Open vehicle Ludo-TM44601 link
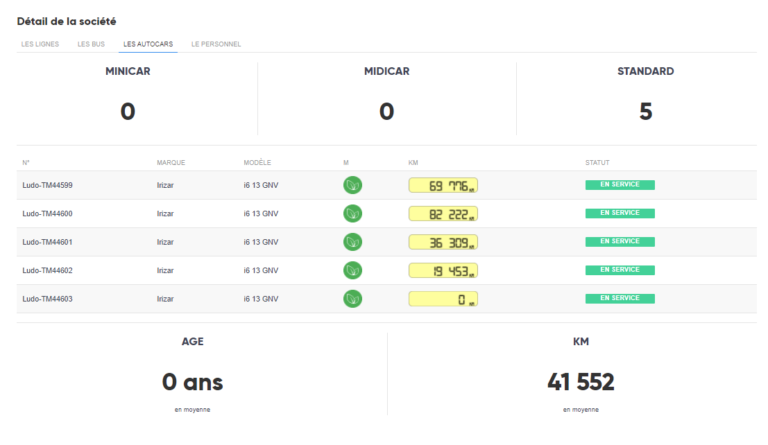This screenshot has height=445, width=768. coord(47,242)
